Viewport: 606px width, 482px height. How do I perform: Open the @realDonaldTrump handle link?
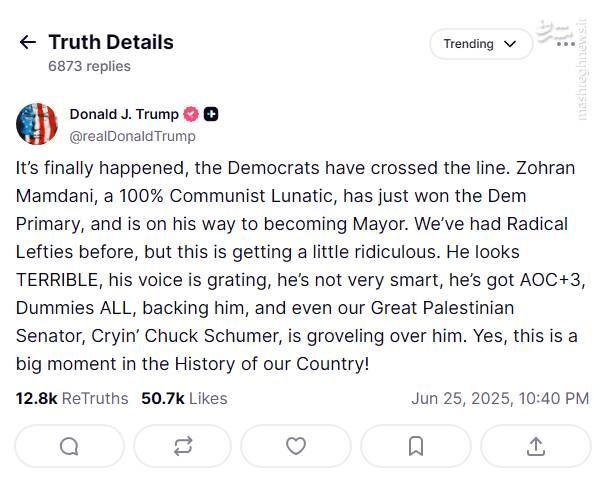point(132,136)
